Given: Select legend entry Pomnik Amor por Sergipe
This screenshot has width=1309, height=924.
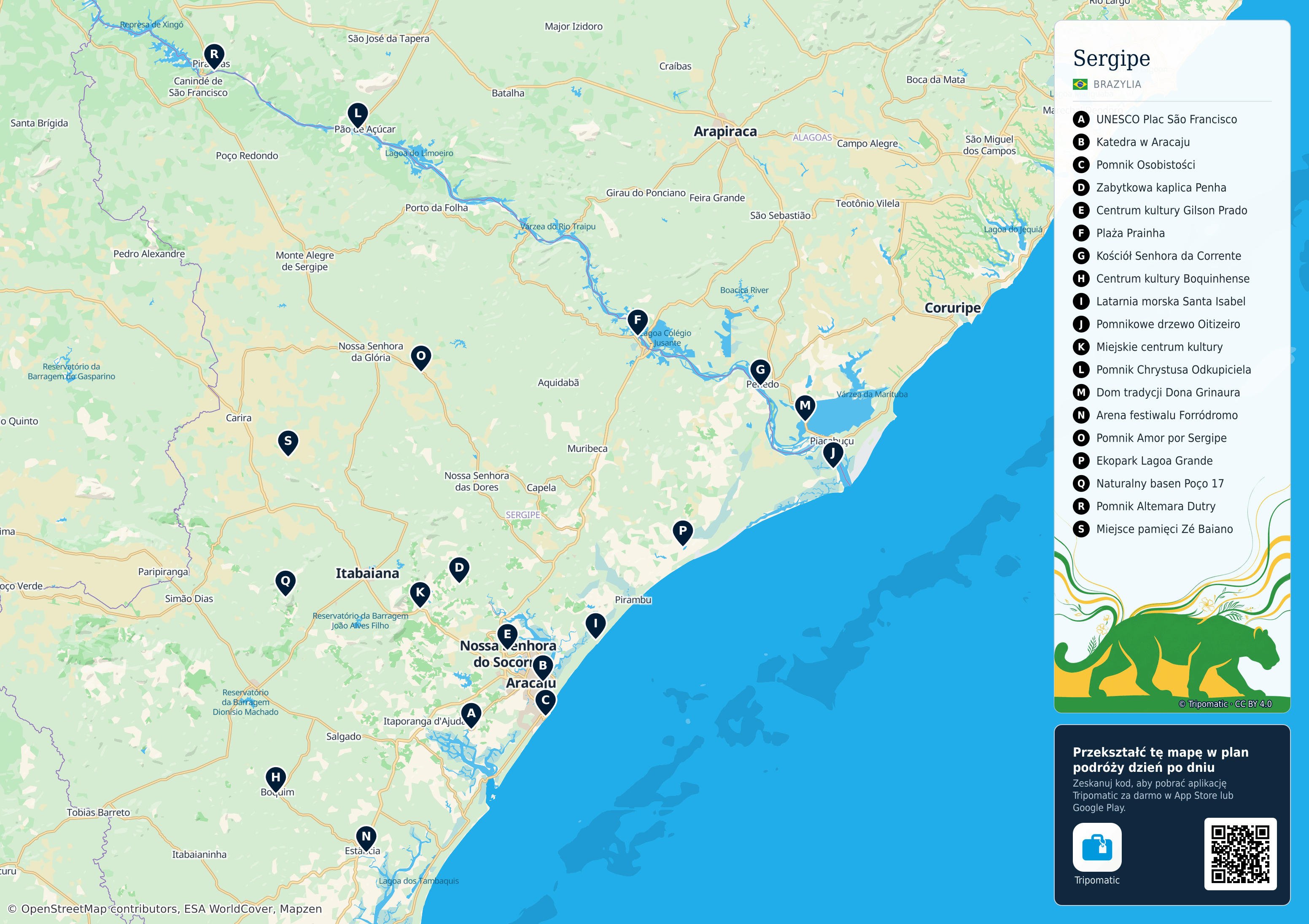Looking at the screenshot, I should tap(1161, 438).
